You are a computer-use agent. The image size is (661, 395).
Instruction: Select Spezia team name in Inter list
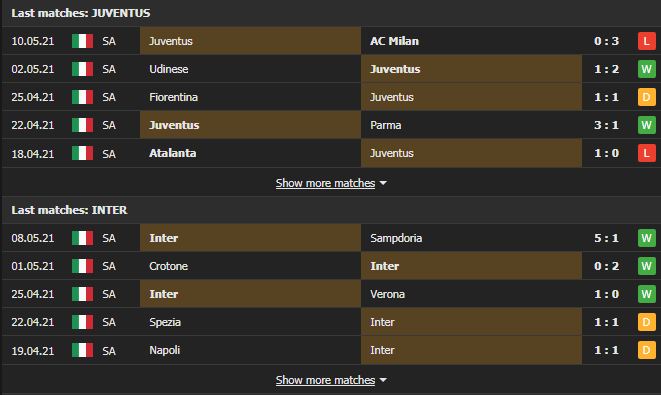pos(165,322)
